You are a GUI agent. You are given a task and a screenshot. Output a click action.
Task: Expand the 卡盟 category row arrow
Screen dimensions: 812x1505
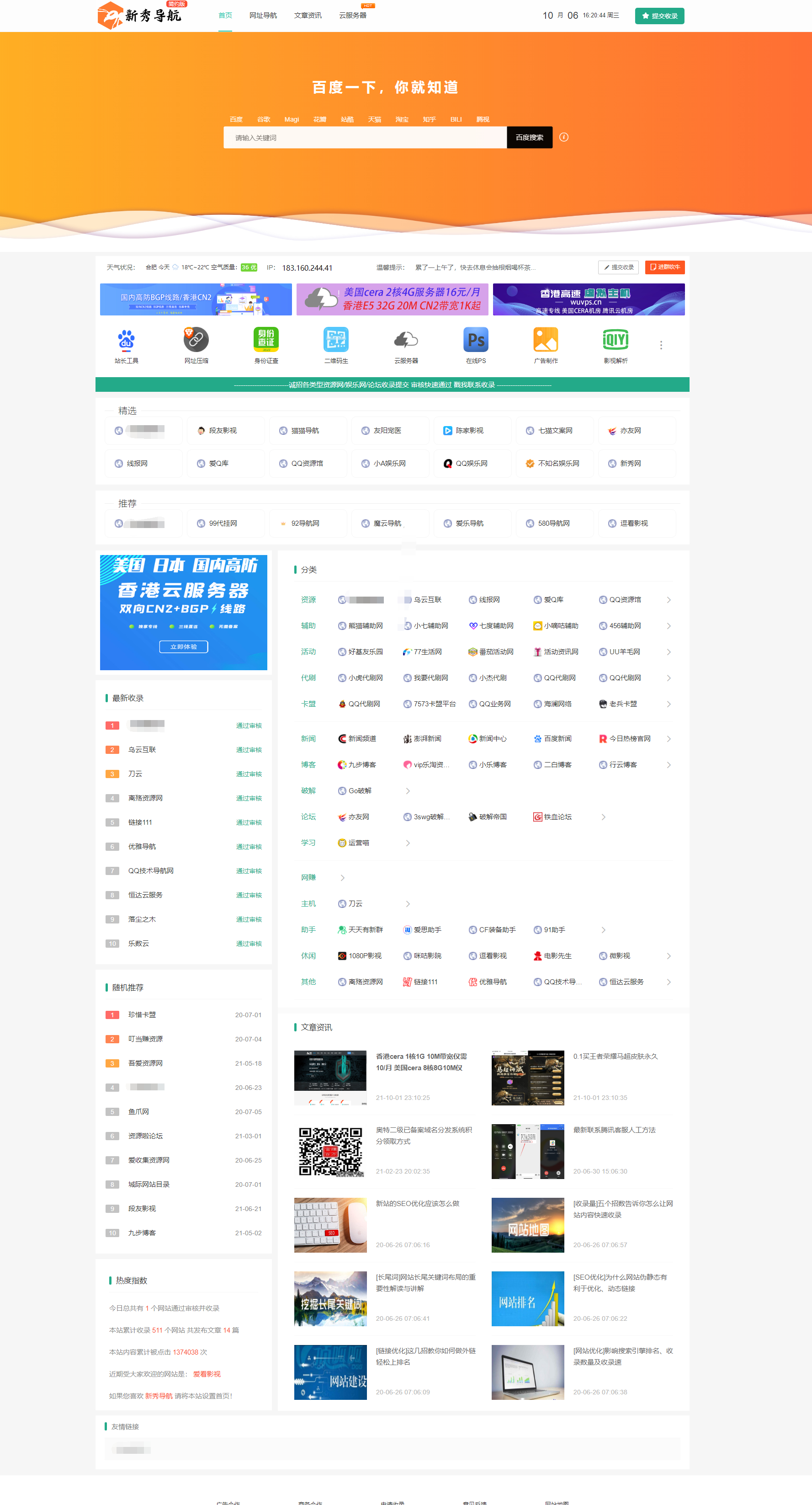[669, 704]
